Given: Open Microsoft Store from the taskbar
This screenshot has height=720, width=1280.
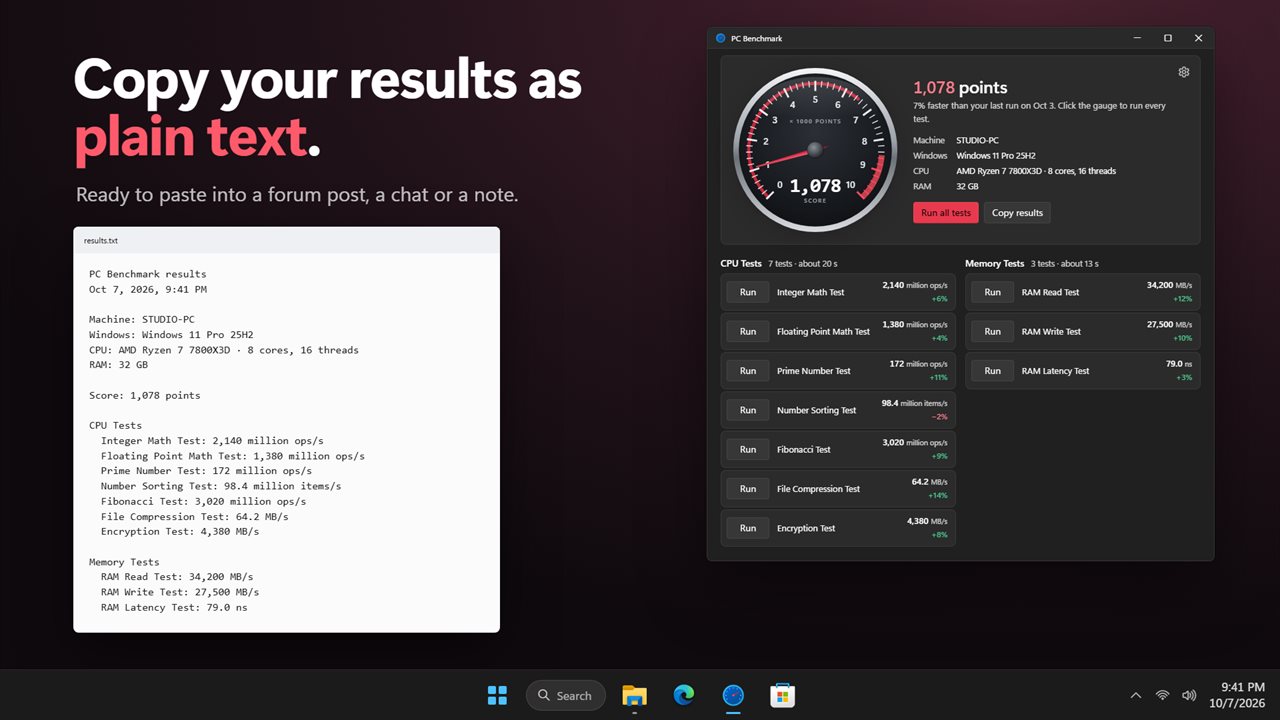Looking at the screenshot, I should coord(782,695).
